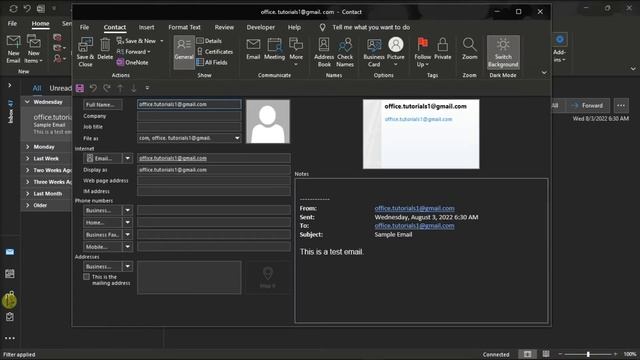Viewport: 640px width, 360px height.
Task: Open Home phone dropdown arrow
Action: pyautogui.click(x=127, y=222)
